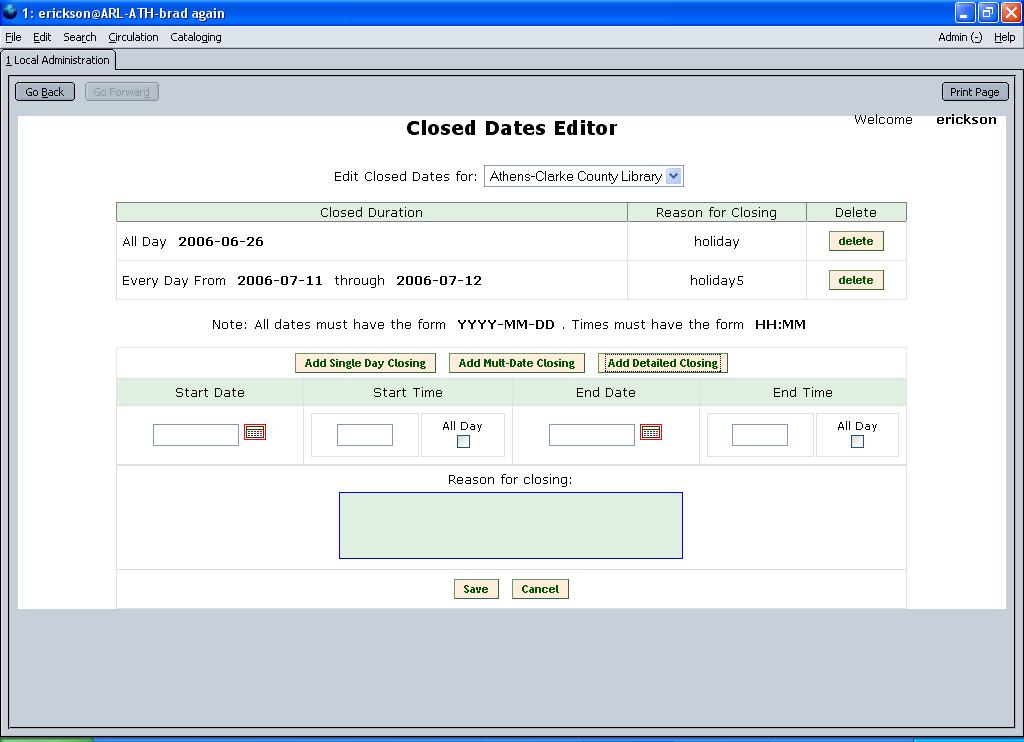Image resolution: width=1024 pixels, height=742 pixels.
Task: Click the Start Date input field
Action: [x=196, y=434]
